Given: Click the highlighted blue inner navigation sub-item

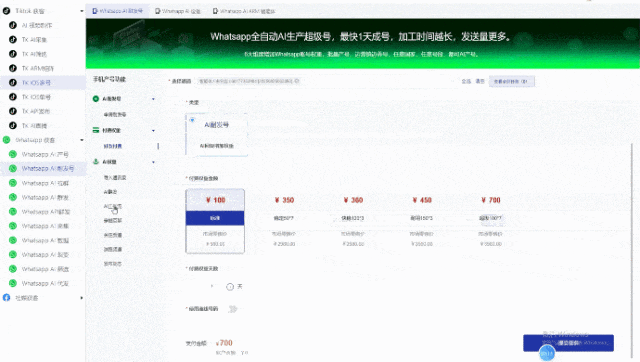Looking at the screenshot, I should [x=113, y=146].
